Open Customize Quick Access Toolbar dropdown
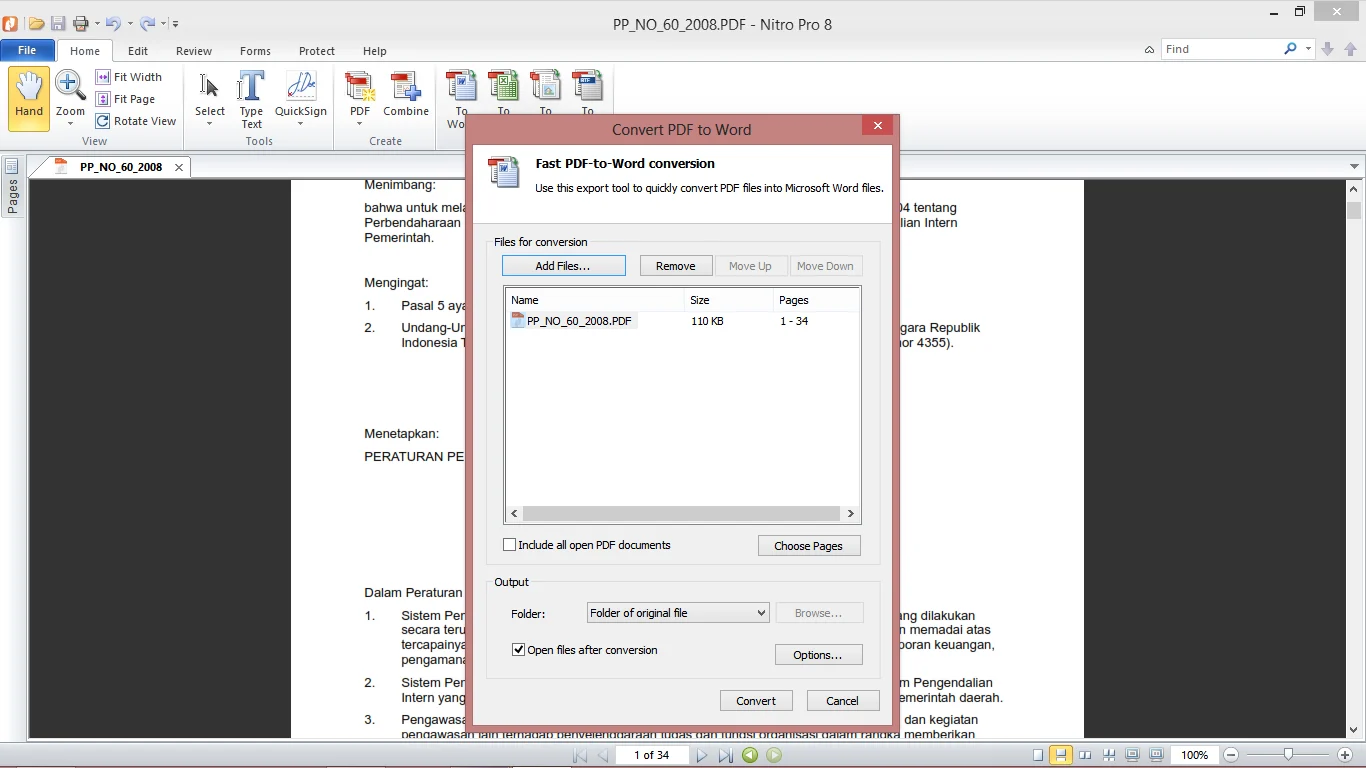 (x=175, y=23)
